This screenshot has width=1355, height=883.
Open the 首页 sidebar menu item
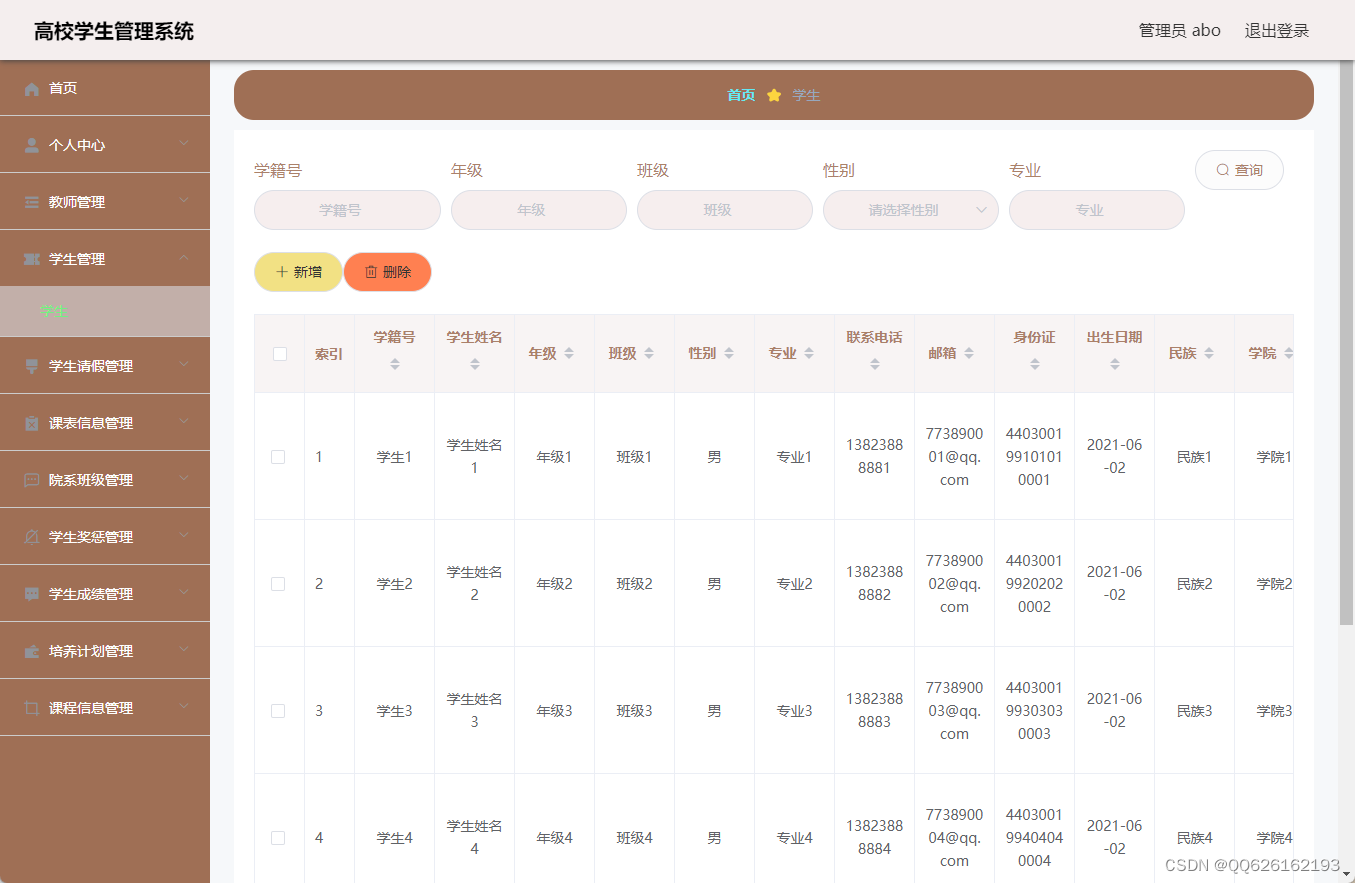(x=105, y=88)
